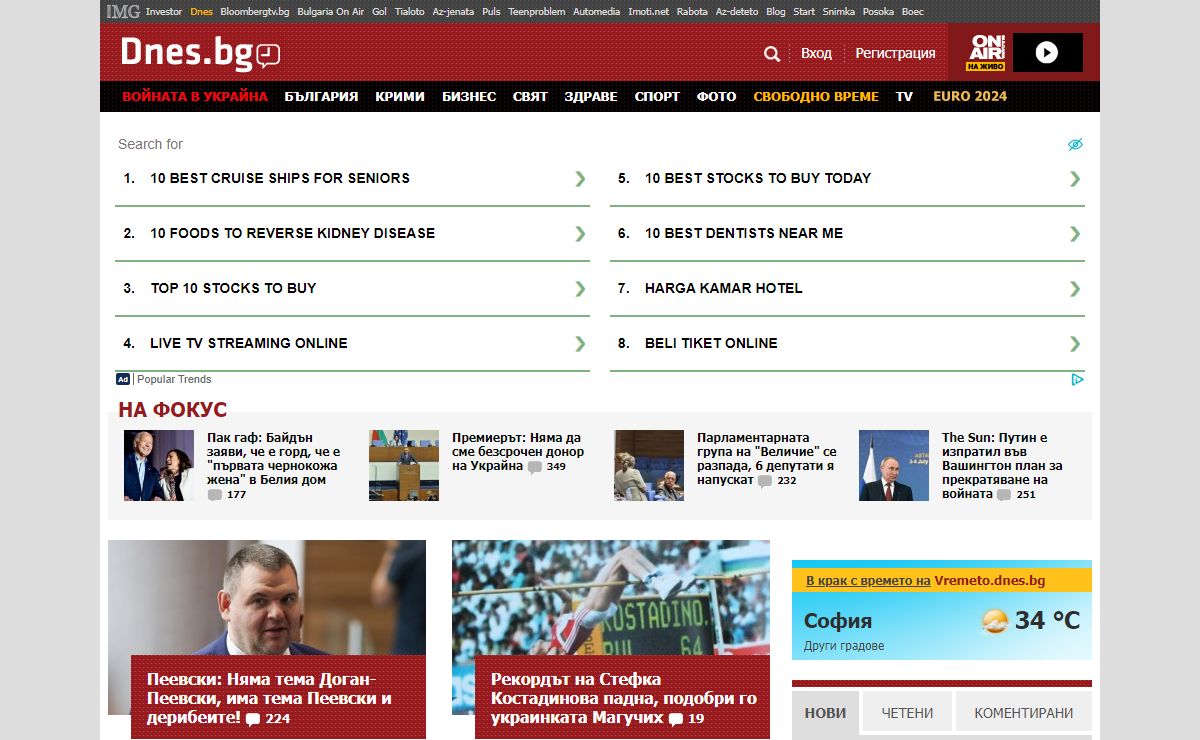Open the TV menu item
Screen dimensions: 1200x740
pos(904,97)
